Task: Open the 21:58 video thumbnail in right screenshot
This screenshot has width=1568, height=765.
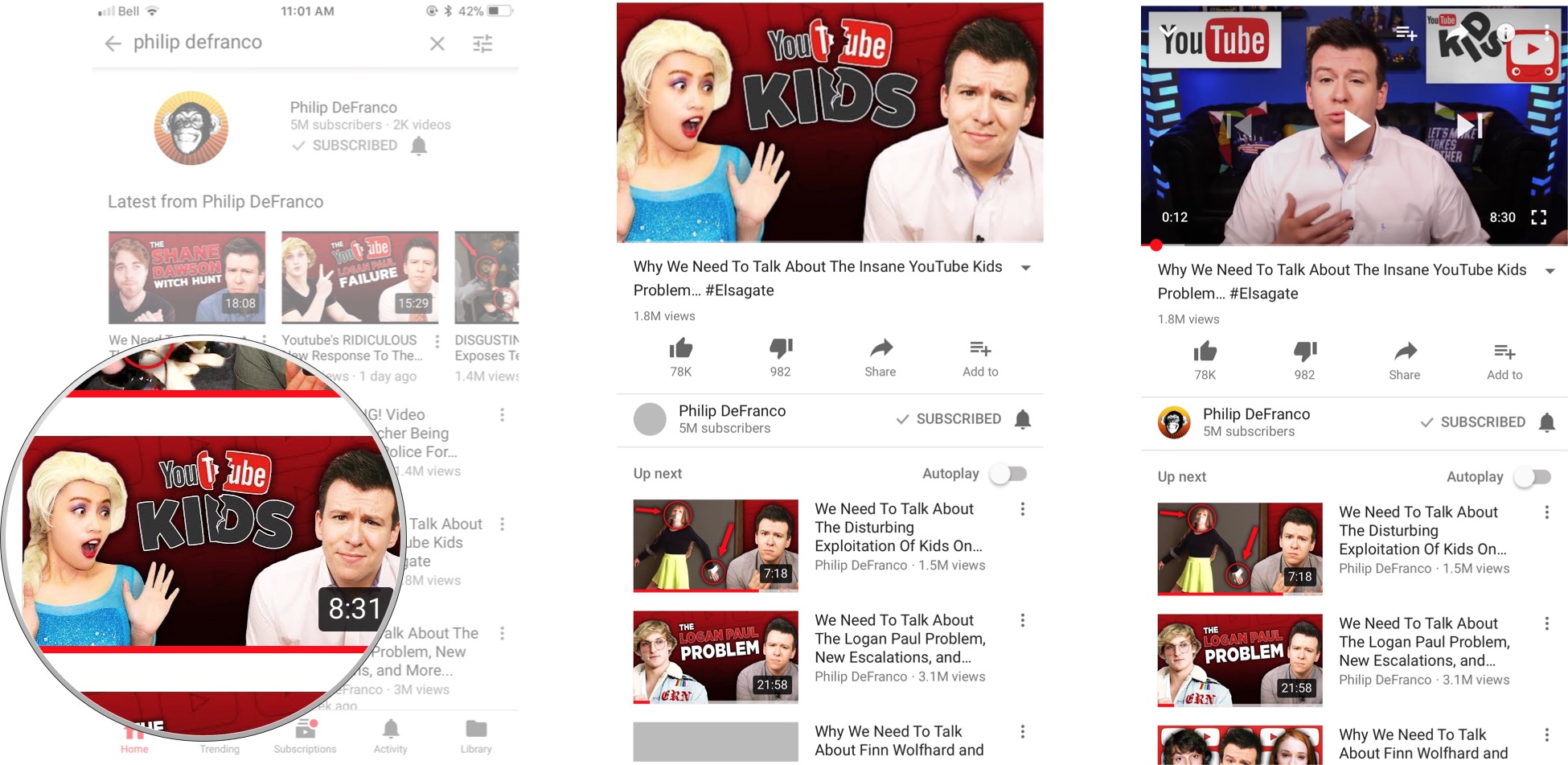Action: click(x=1240, y=660)
